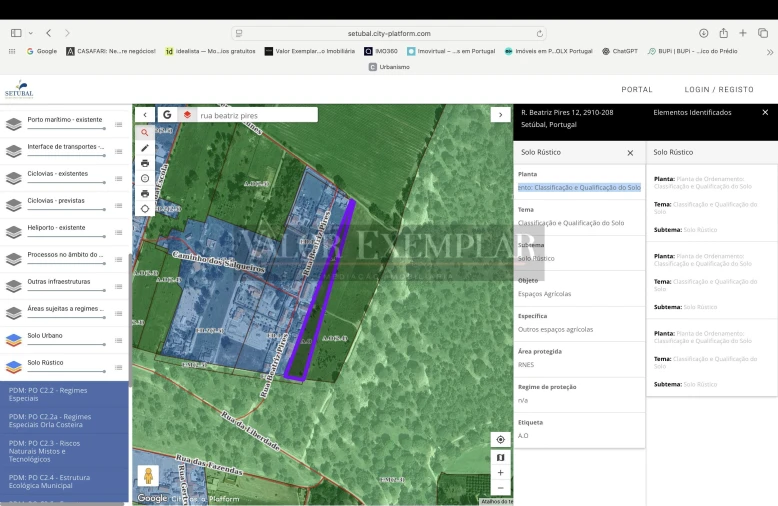Click the rua beatriz pires search field
778x506 pixels.
[256, 115]
